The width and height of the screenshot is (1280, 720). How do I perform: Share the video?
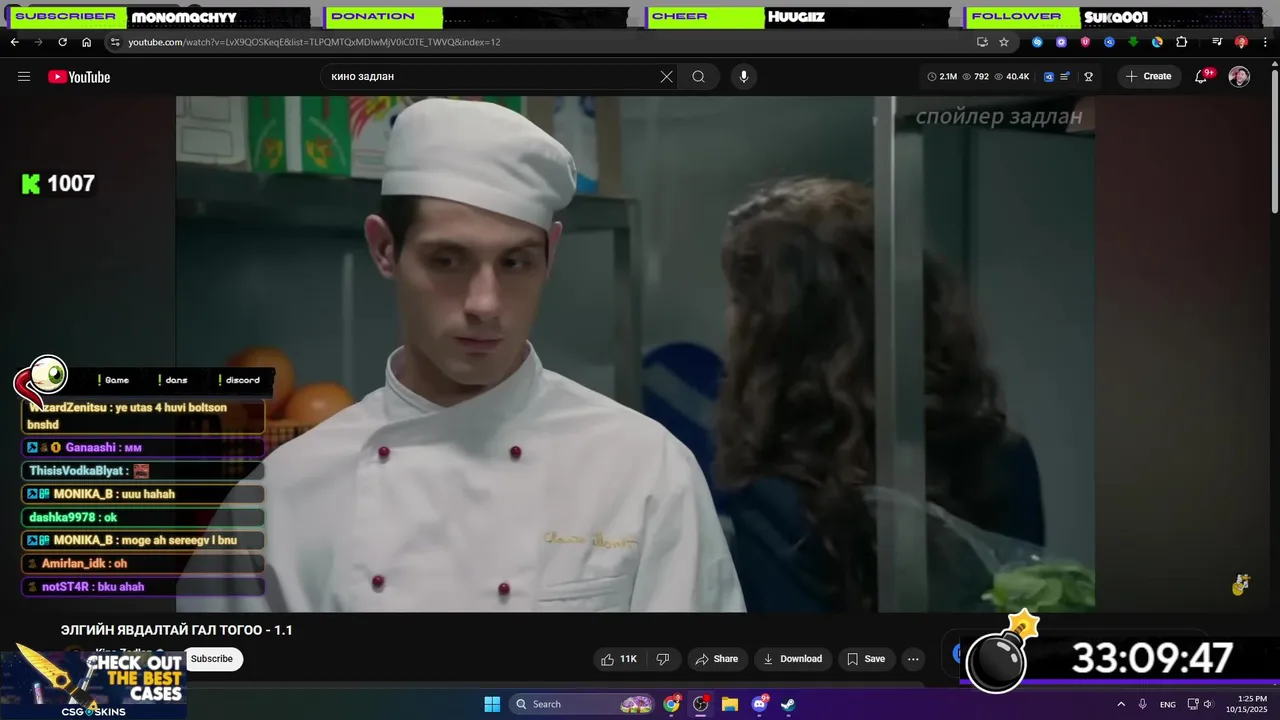coord(716,659)
